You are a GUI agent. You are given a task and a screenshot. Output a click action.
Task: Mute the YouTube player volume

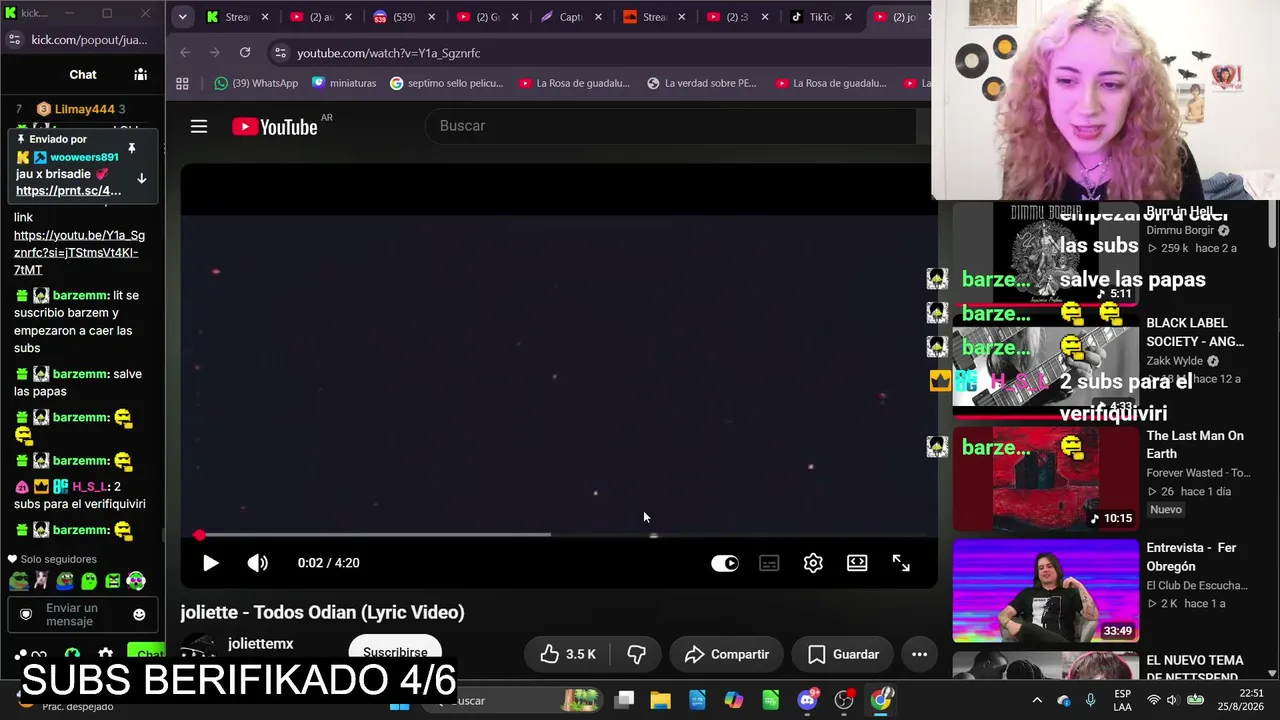coord(258,563)
